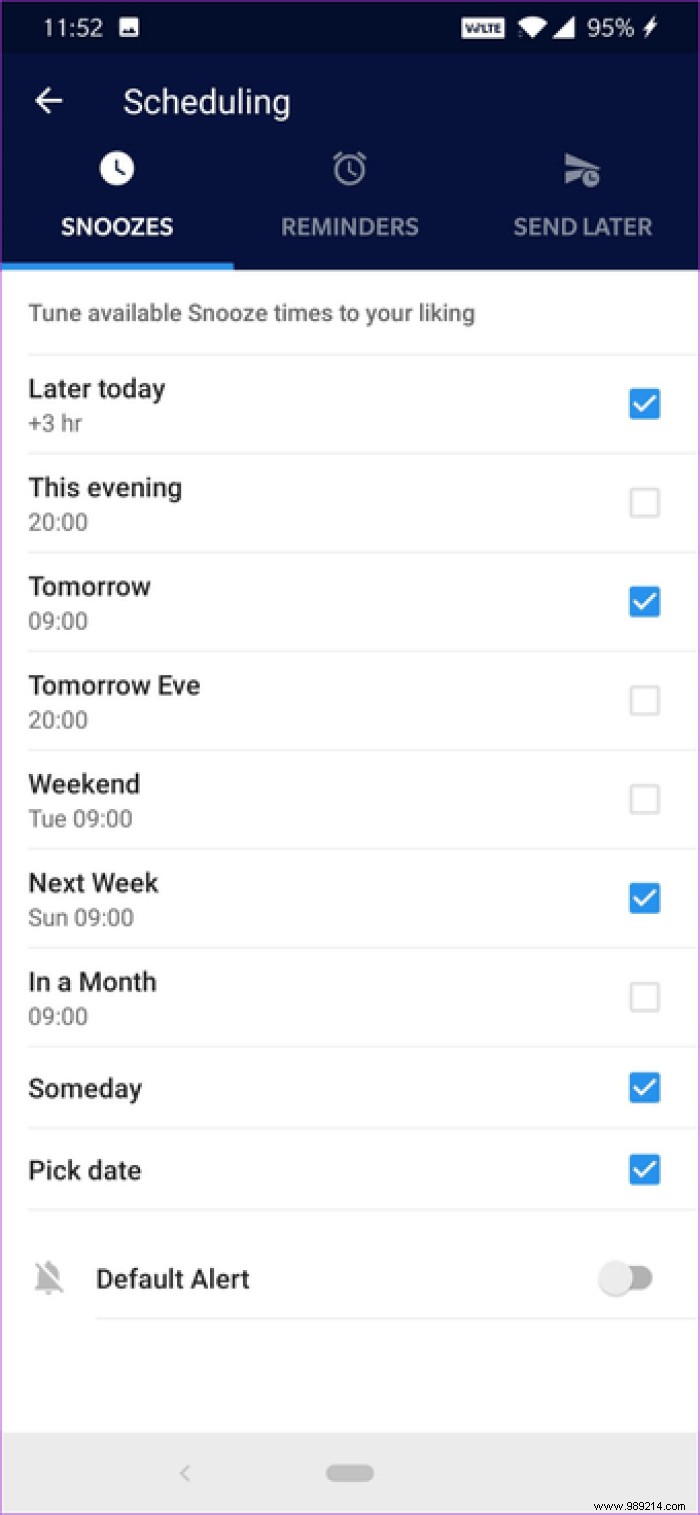Enable the Weekend snooze checkbox

point(644,799)
